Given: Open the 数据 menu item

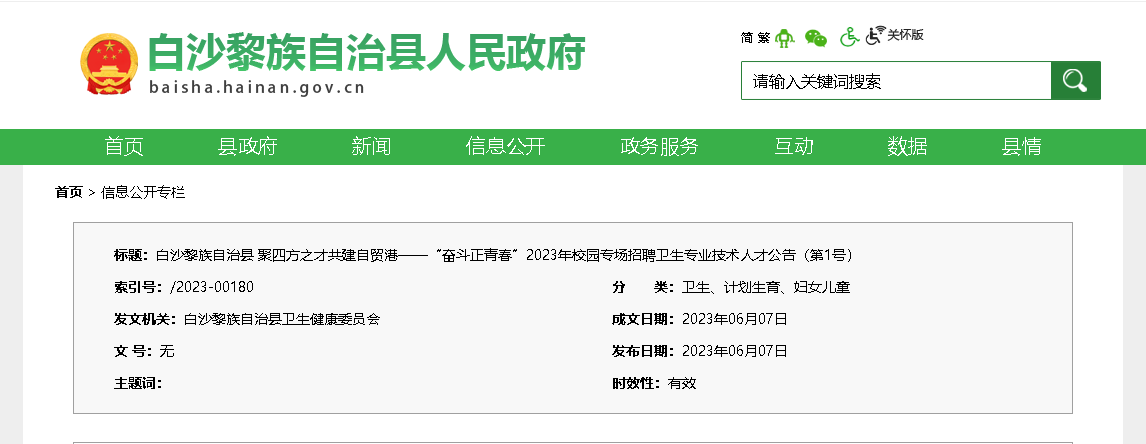Looking at the screenshot, I should pyautogui.click(x=907, y=146).
